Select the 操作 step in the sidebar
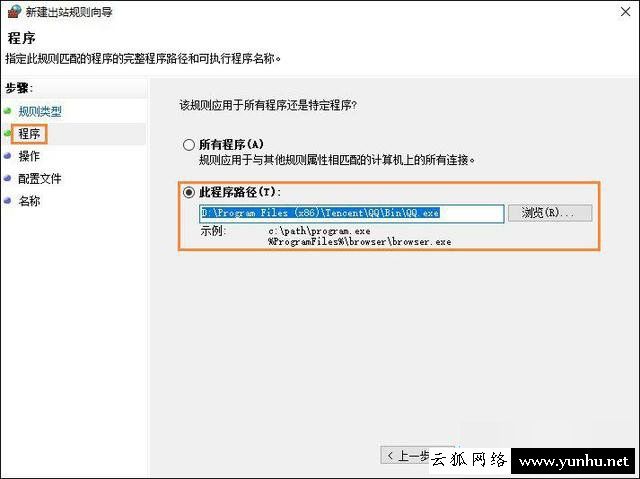640x479 pixels. pos(29,156)
